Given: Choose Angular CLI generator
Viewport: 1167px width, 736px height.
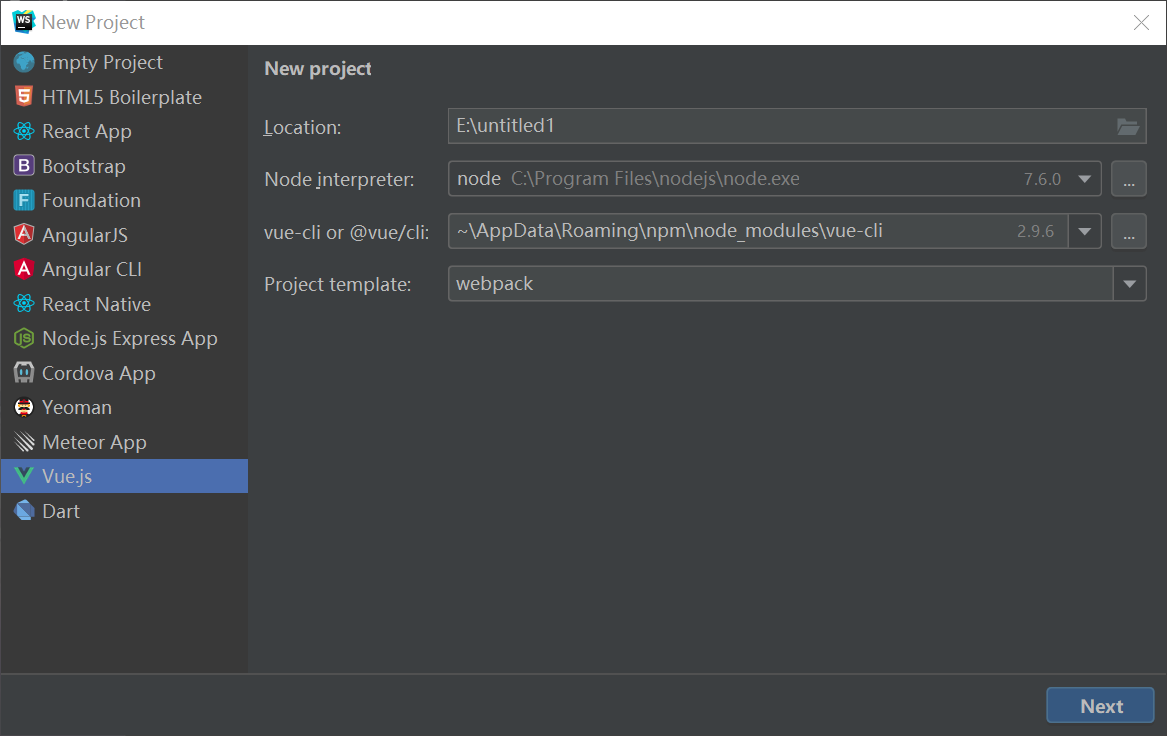Looking at the screenshot, I should tap(124, 269).
